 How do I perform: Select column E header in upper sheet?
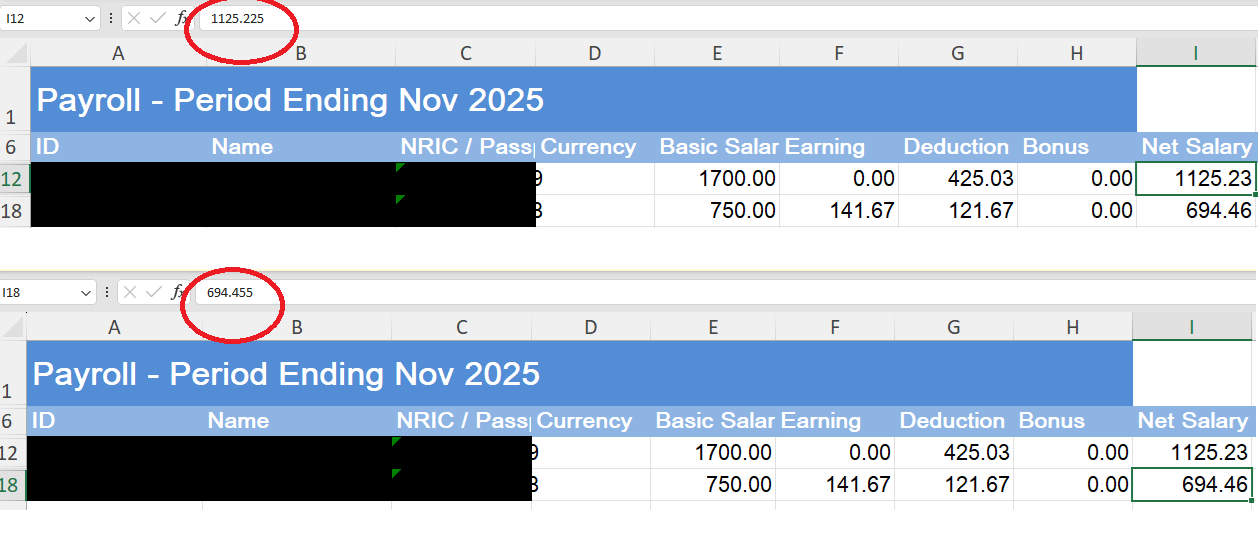(716, 54)
